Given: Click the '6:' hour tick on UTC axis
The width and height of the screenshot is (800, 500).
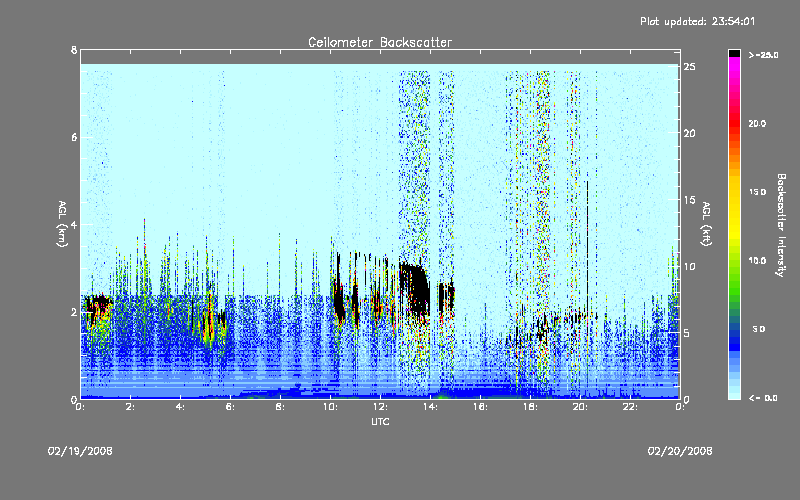Looking at the screenshot, I should click(x=230, y=407).
